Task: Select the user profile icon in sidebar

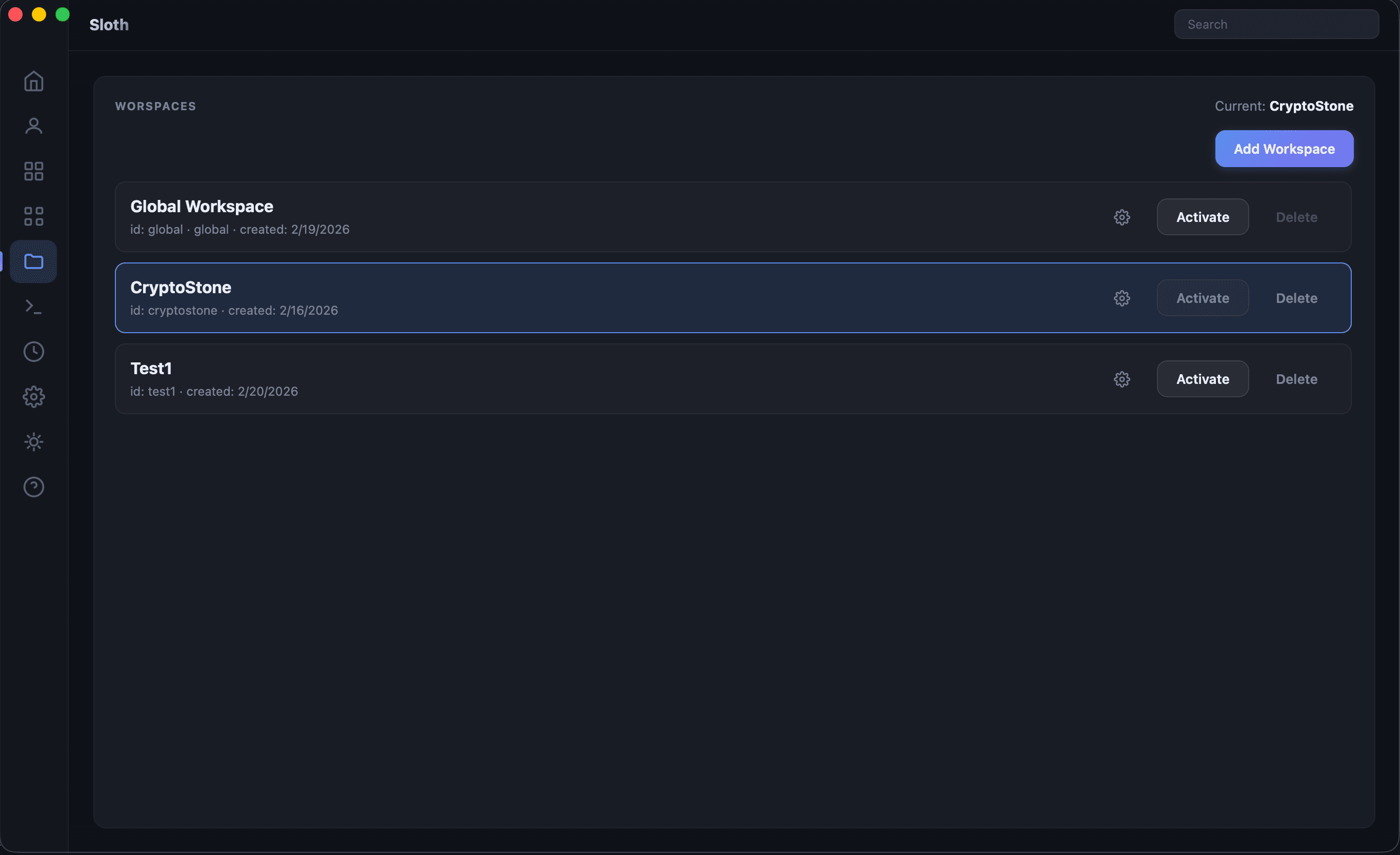Action: [x=33, y=125]
